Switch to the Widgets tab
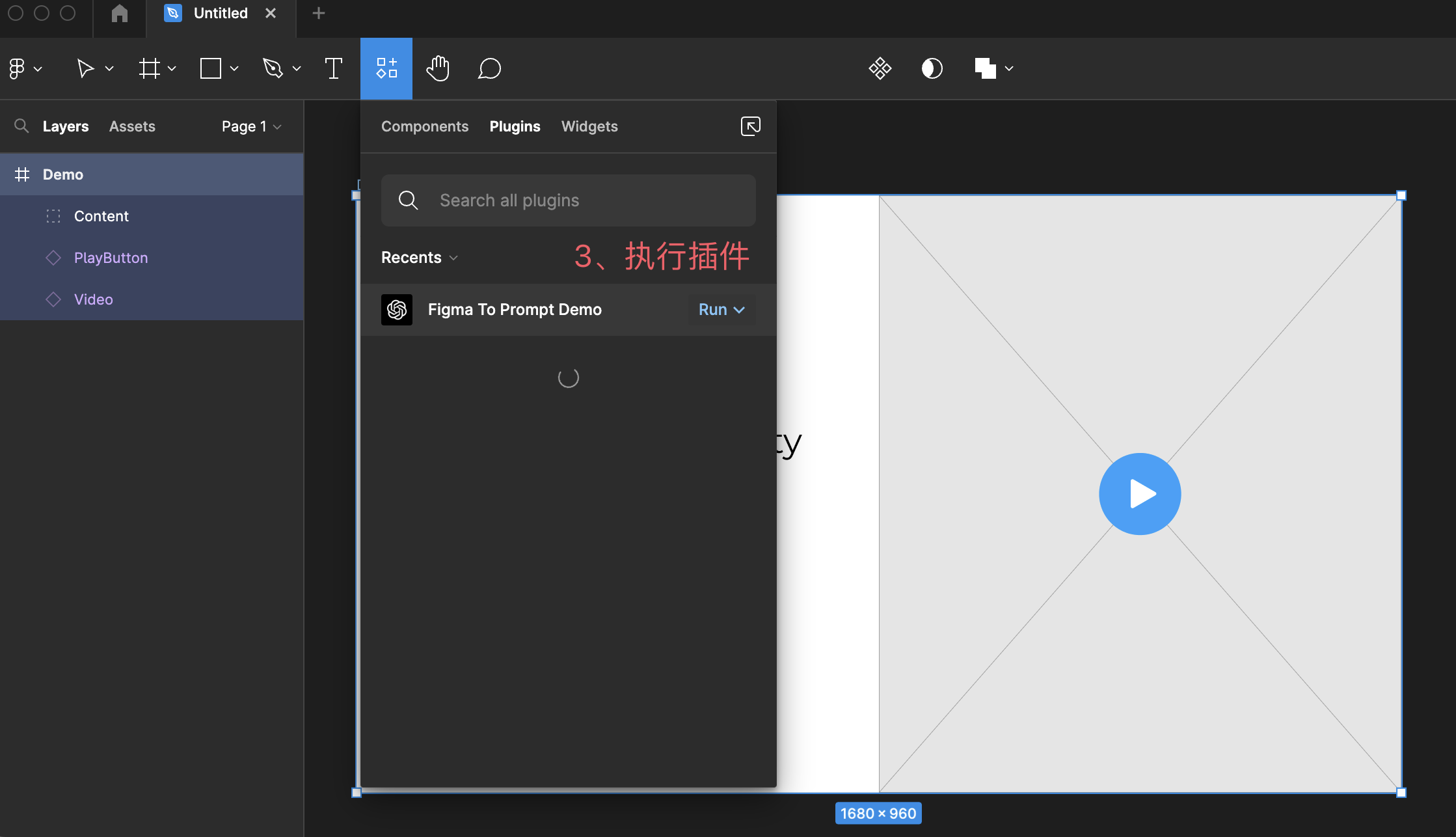 click(x=589, y=126)
